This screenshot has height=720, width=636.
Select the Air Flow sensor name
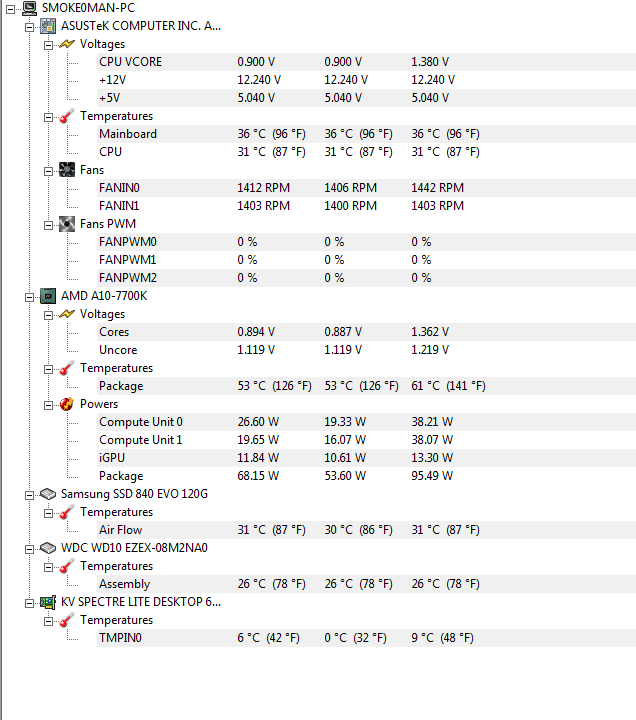click(121, 530)
